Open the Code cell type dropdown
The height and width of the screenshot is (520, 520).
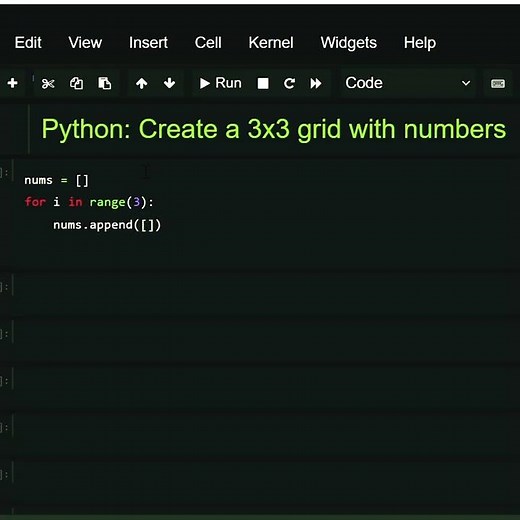(407, 83)
